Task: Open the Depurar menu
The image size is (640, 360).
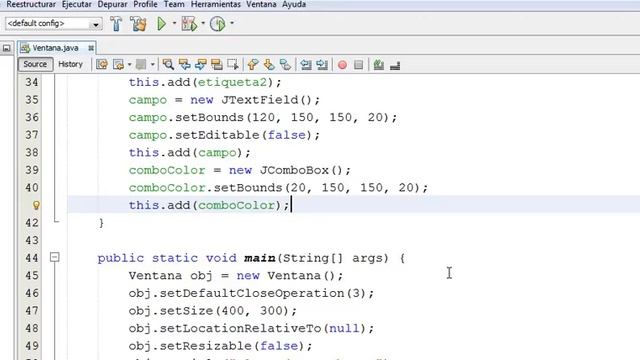Action: tap(112, 4)
